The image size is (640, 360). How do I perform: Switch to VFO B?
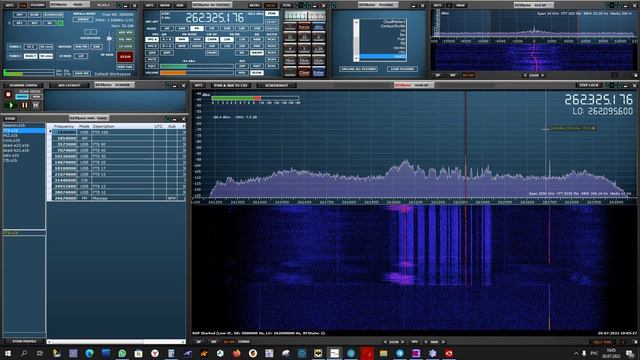point(152,46)
